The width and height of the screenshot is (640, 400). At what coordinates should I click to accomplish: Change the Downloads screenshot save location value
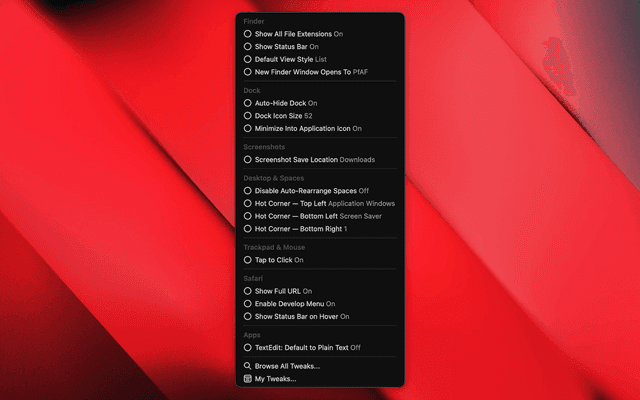[357, 159]
